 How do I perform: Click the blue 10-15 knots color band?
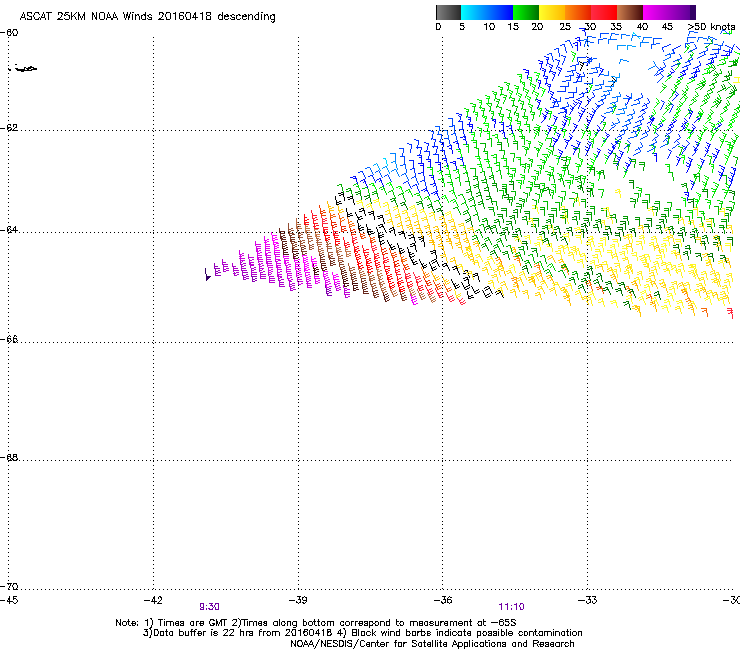click(500, 12)
